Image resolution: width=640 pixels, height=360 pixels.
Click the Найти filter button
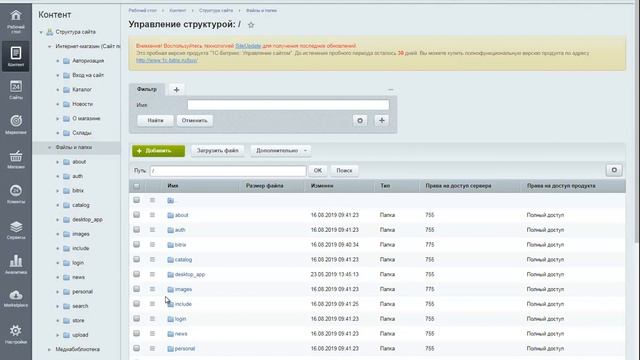155,120
